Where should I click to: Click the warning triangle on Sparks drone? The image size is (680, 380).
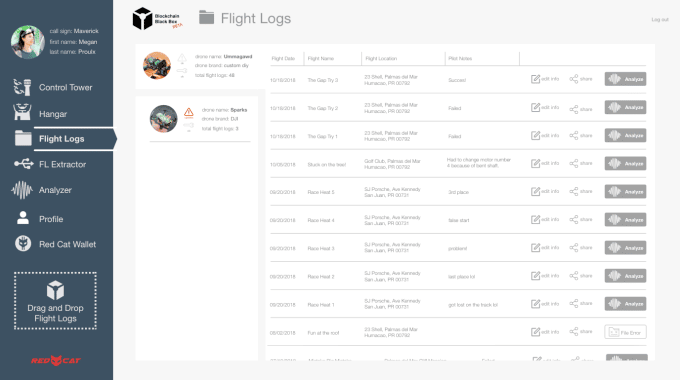click(189, 112)
